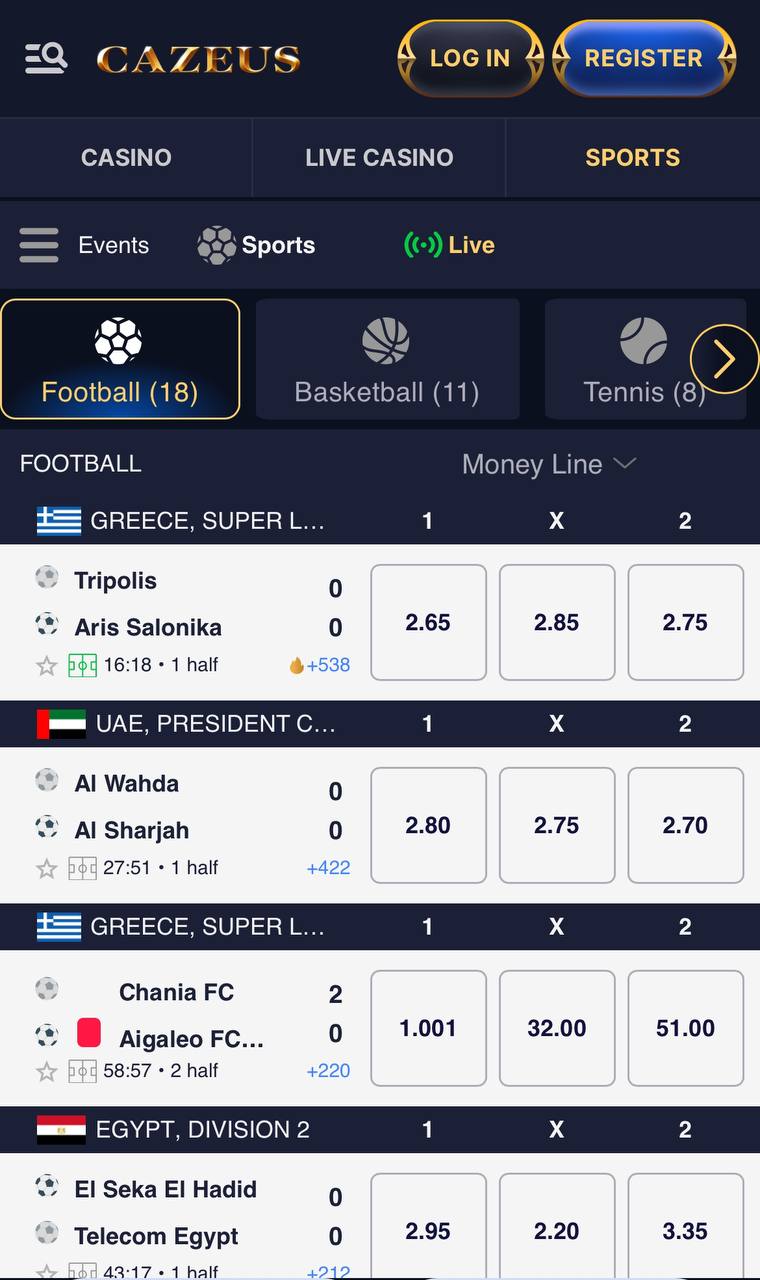Open the search menu icon beside the logo

tap(46, 58)
